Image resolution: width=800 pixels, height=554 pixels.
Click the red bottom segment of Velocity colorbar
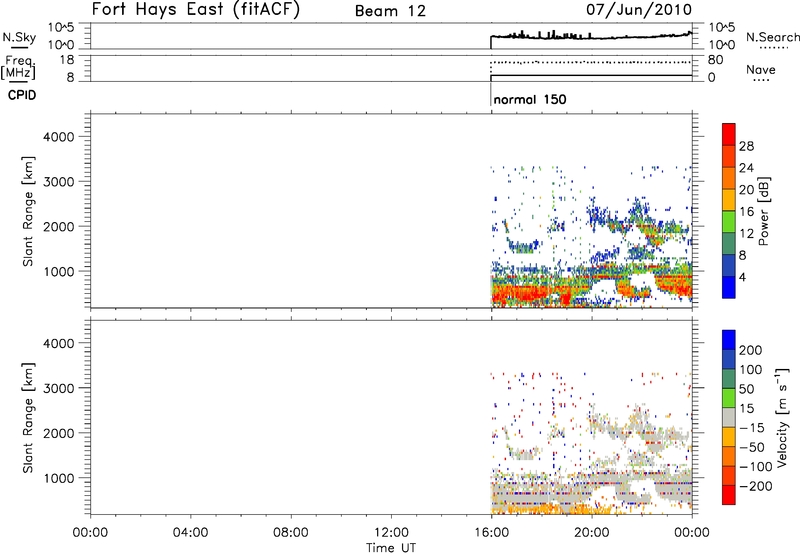point(729,495)
